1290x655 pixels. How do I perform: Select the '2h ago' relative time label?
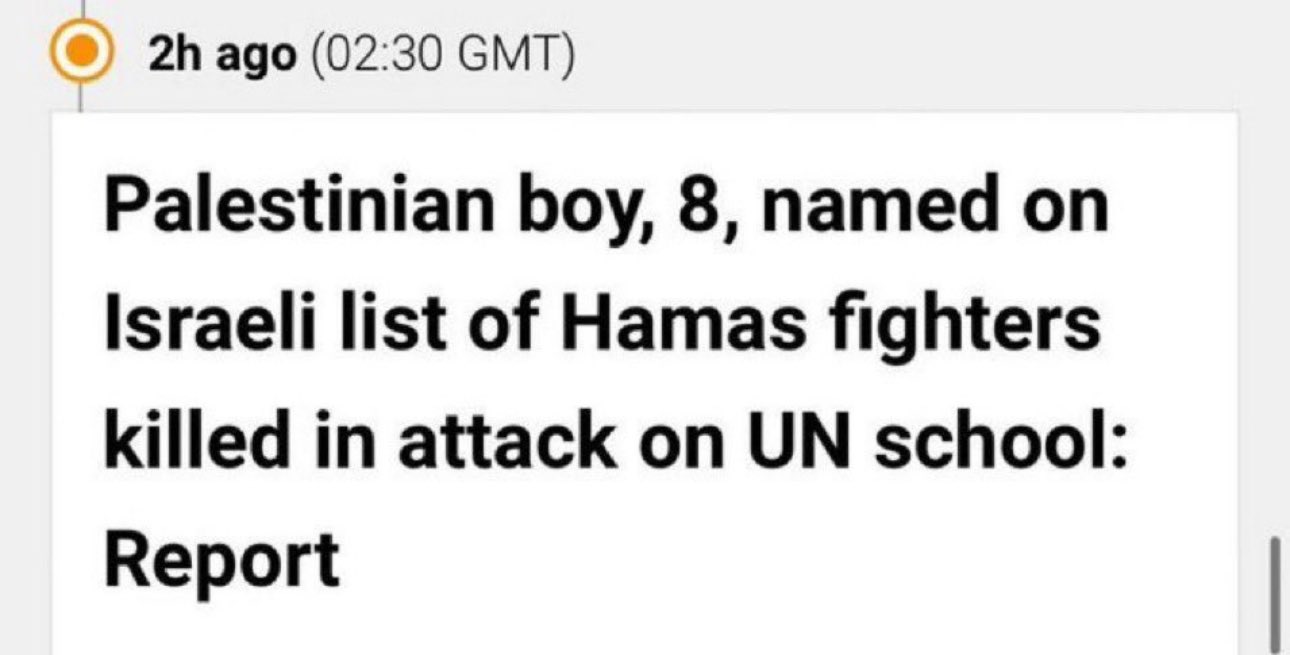[x=221, y=55]
